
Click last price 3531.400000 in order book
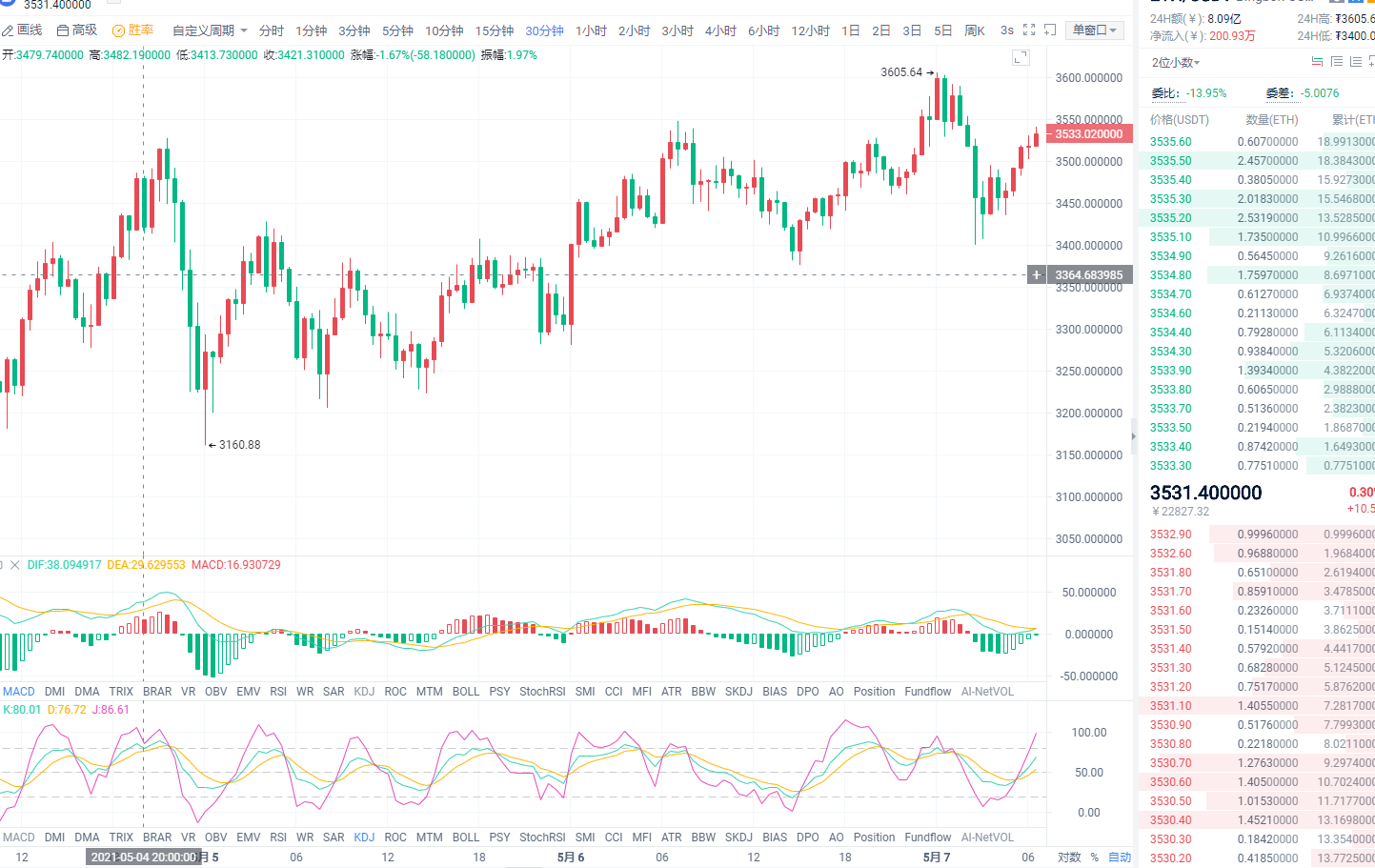click(1205, 493)
